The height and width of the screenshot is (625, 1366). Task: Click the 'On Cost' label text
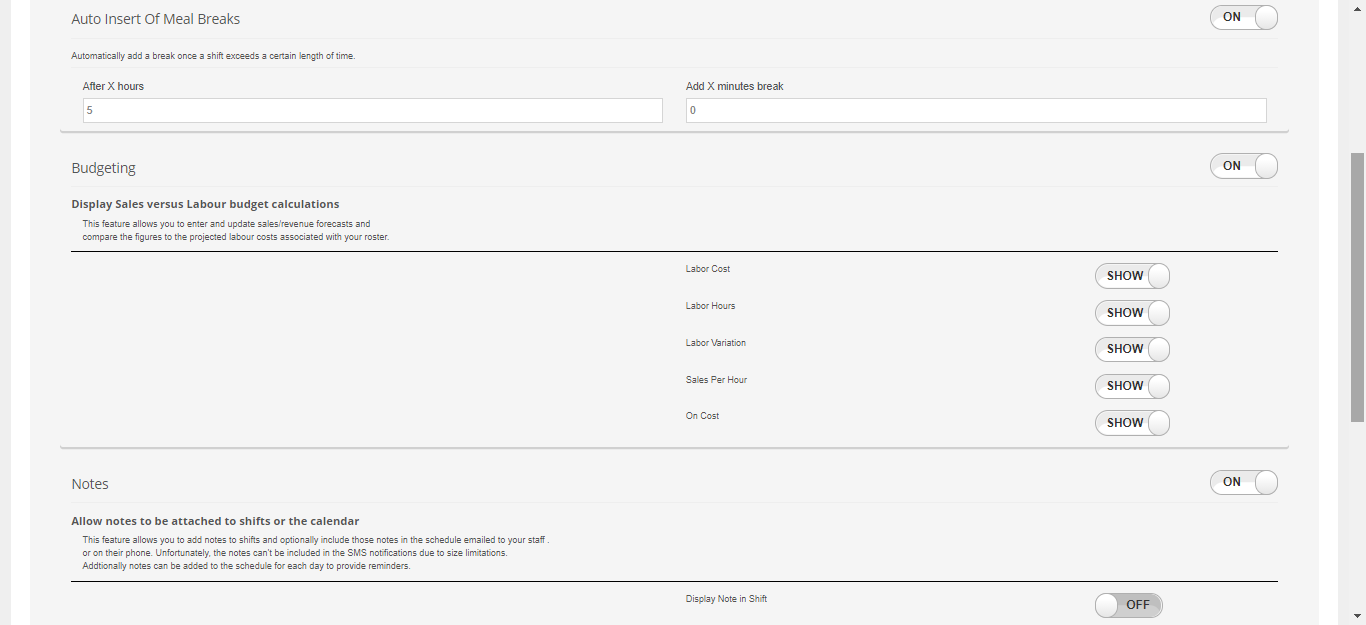click(703, 416)
